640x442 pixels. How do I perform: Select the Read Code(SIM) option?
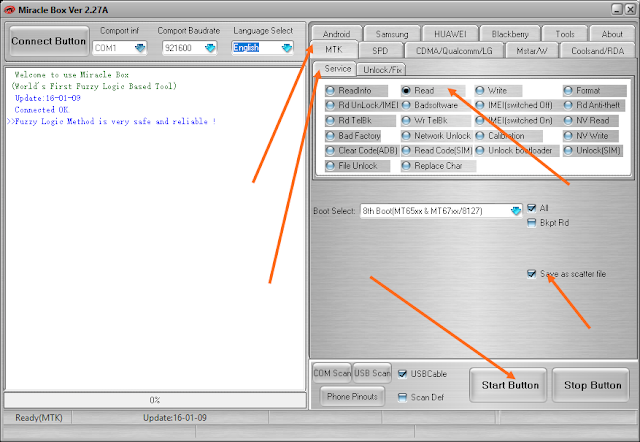(437, 151)
